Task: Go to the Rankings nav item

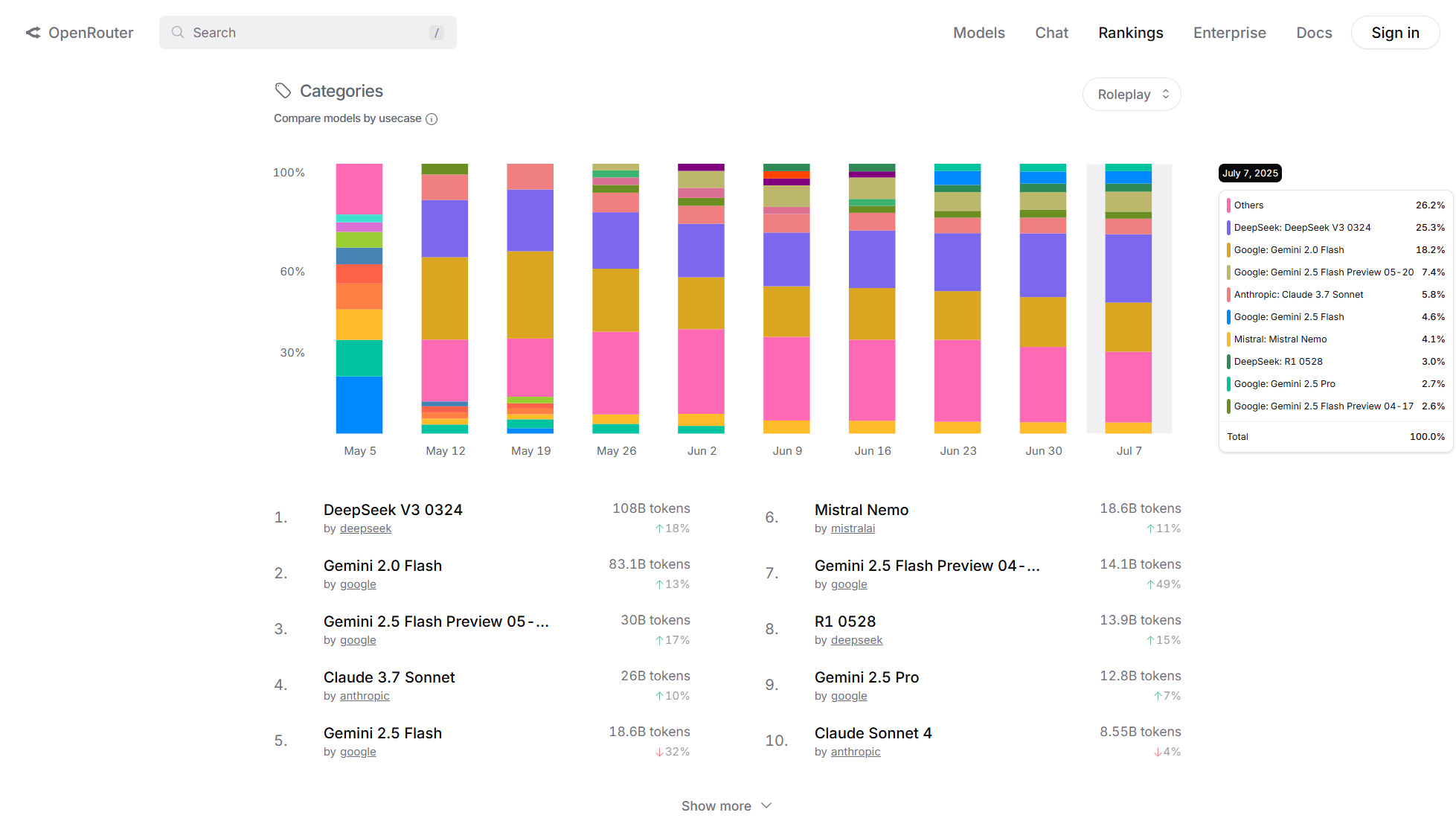Action: pos(1130,33)
